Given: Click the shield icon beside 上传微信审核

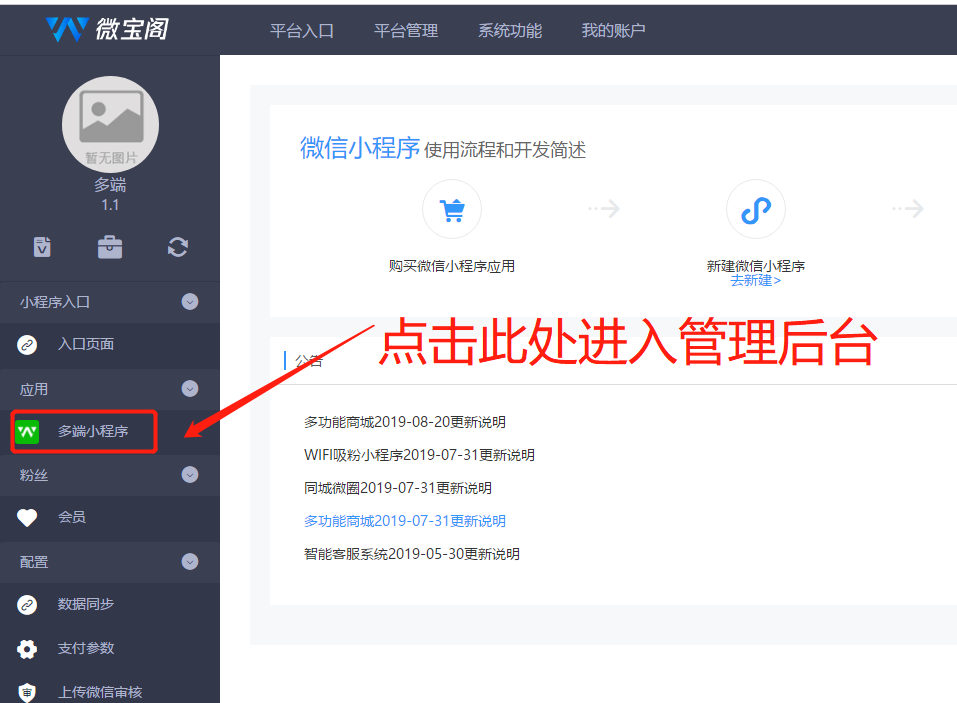Looking at the screenshot, I should click(27, 693).
